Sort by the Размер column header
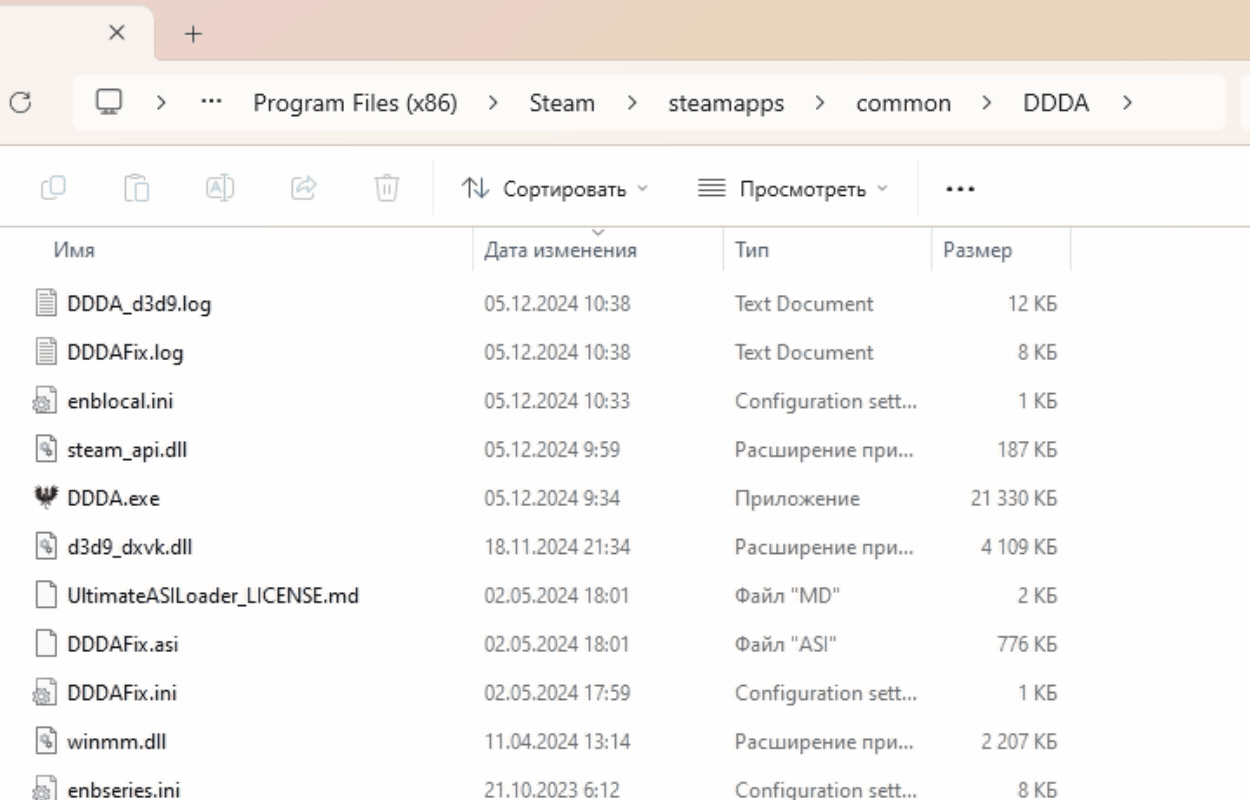Screen dimensions: 1250x800 pos(977,251)
